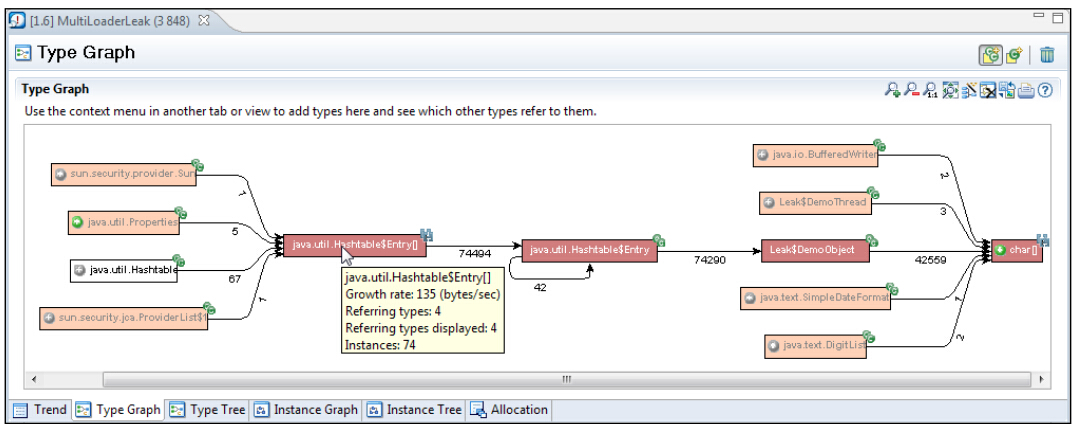
Task: Click the scrollbar right arrow
Action: point(1044,379)
